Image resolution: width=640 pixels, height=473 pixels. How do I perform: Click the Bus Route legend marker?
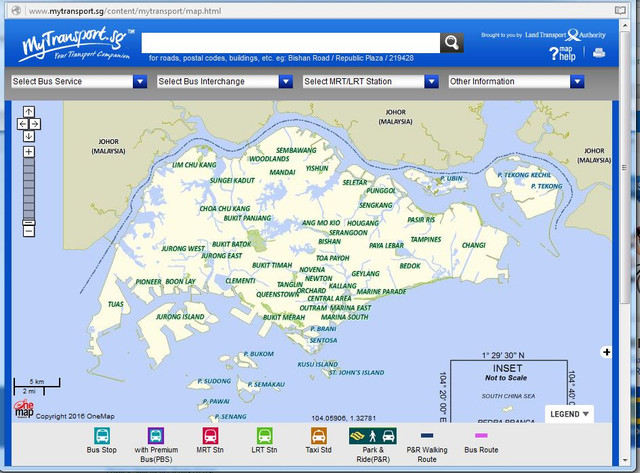pos(481,435)
